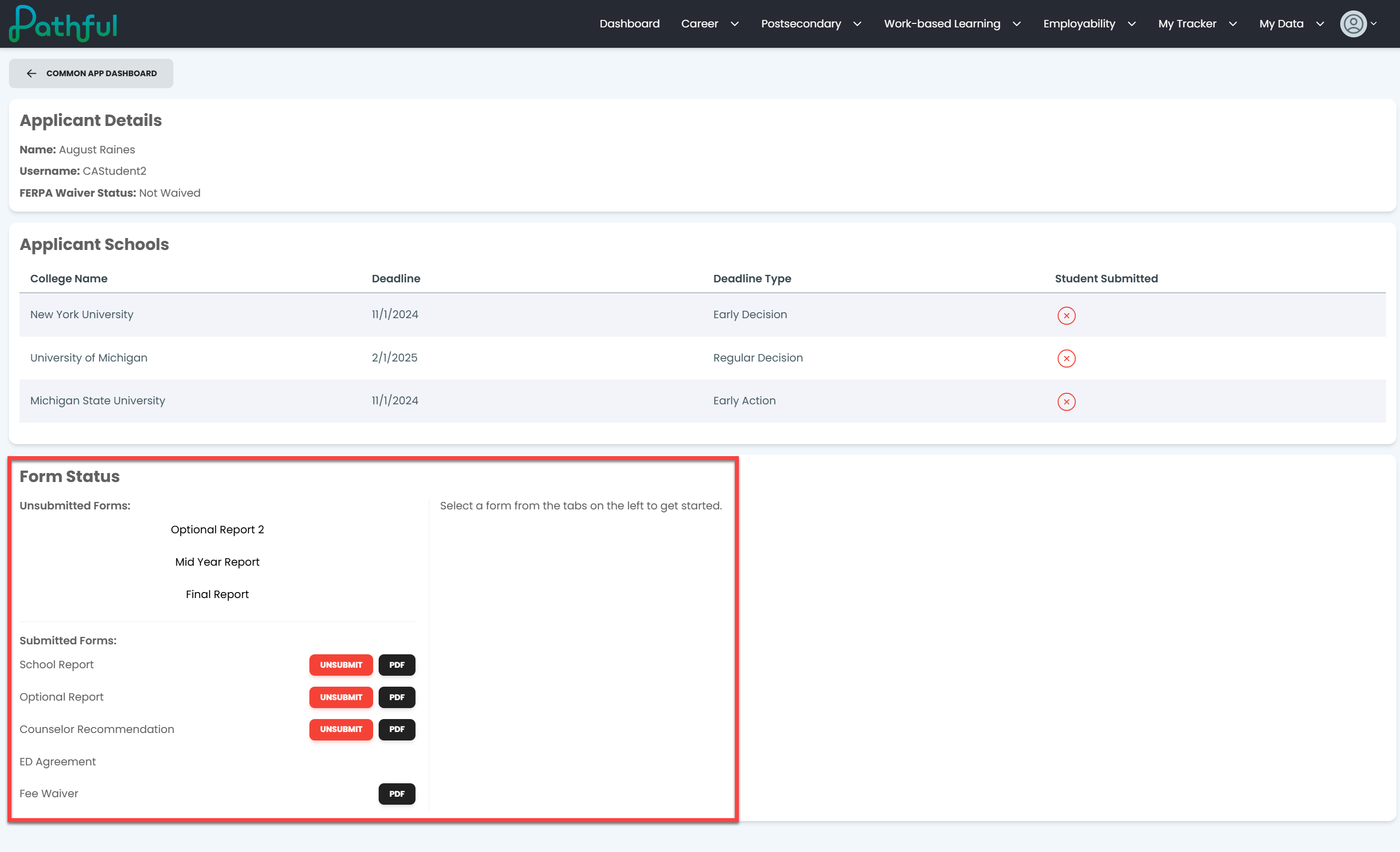Open the Work-based Learning menu

942,24
